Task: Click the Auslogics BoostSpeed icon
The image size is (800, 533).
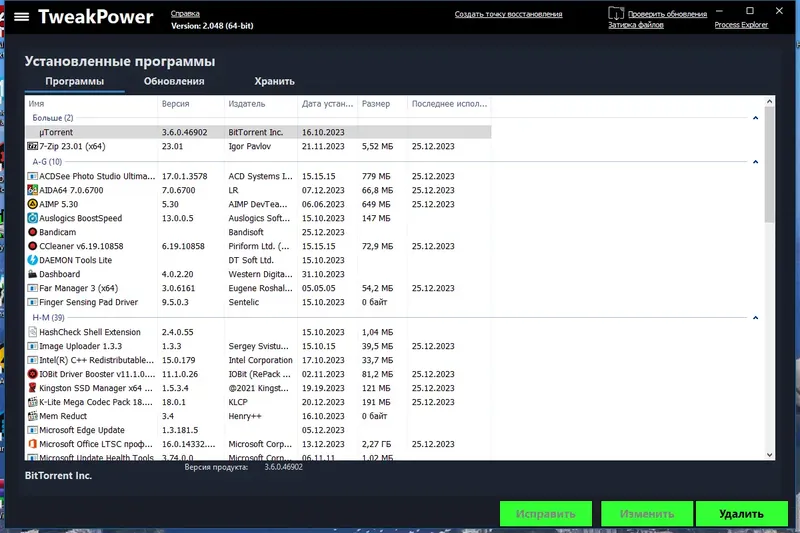Action: click(x=32, y=218)
